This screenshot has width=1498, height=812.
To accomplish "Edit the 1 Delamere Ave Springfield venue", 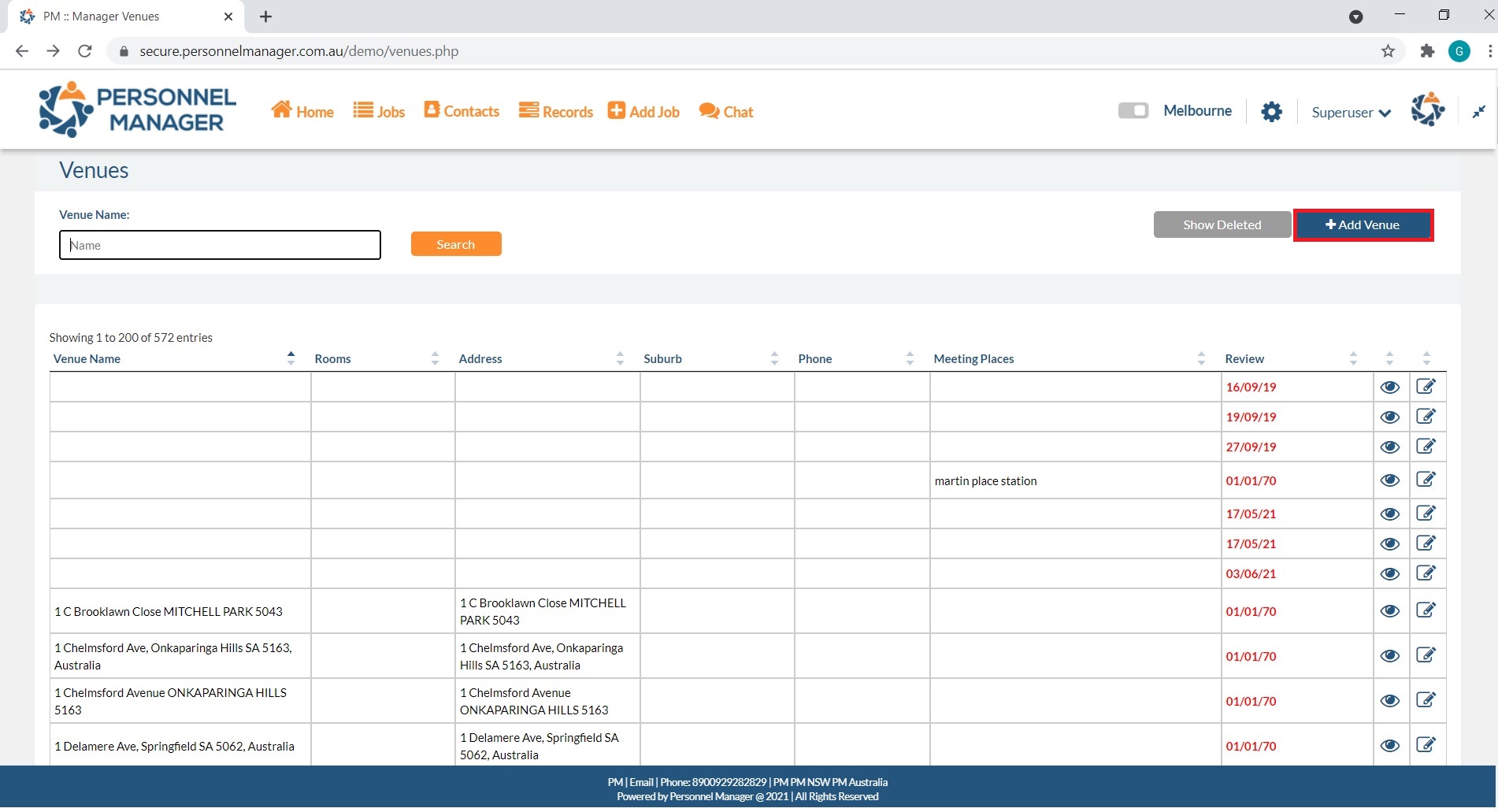I will 1426,745.
